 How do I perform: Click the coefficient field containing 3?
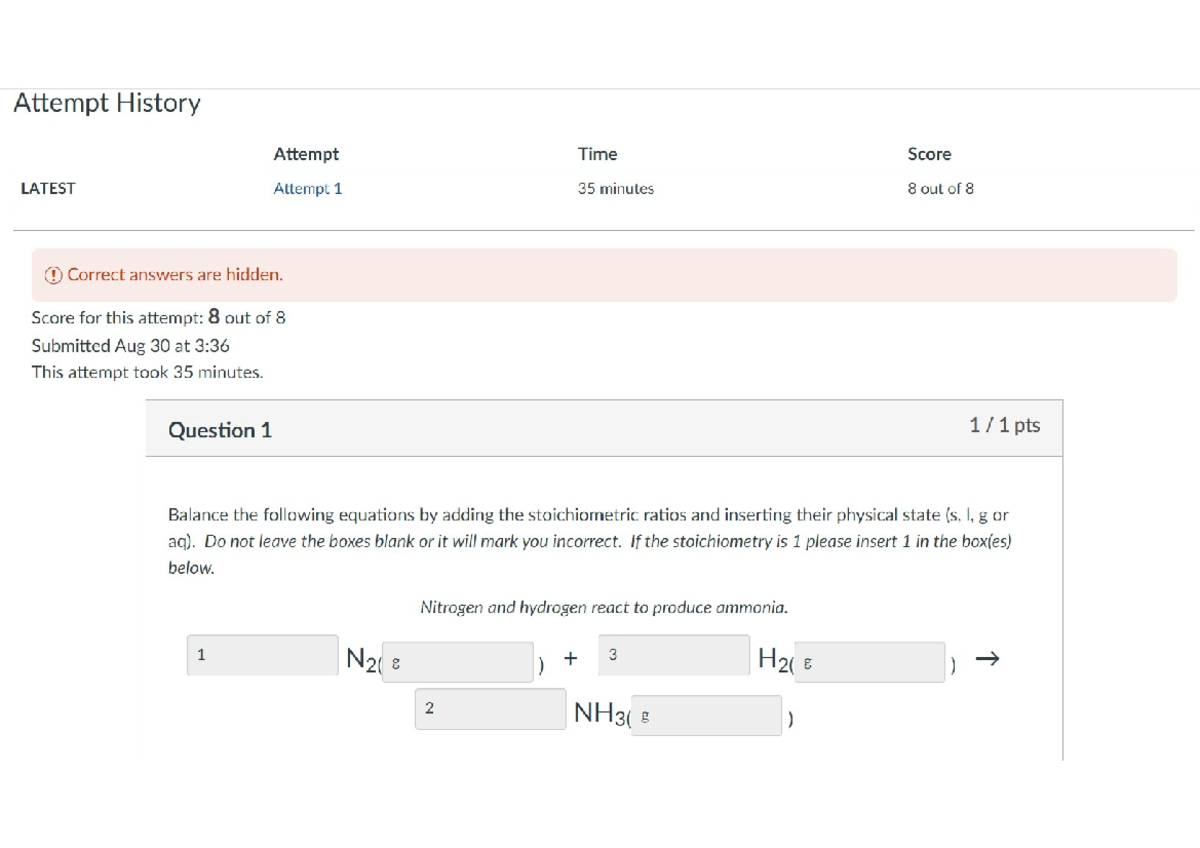[673, 655]
